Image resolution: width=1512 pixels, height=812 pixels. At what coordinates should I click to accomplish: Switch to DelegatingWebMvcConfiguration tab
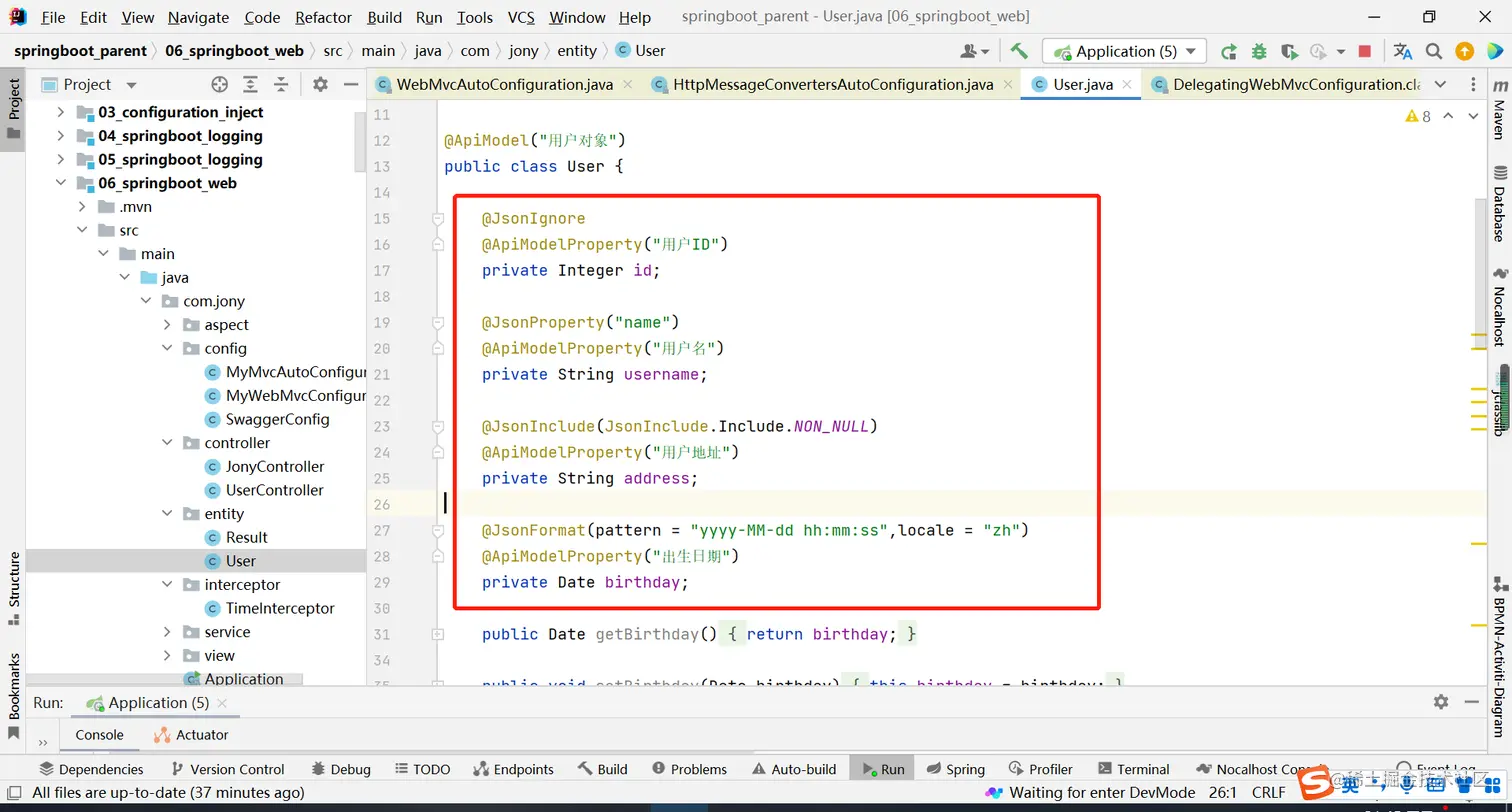point(1285,84)
